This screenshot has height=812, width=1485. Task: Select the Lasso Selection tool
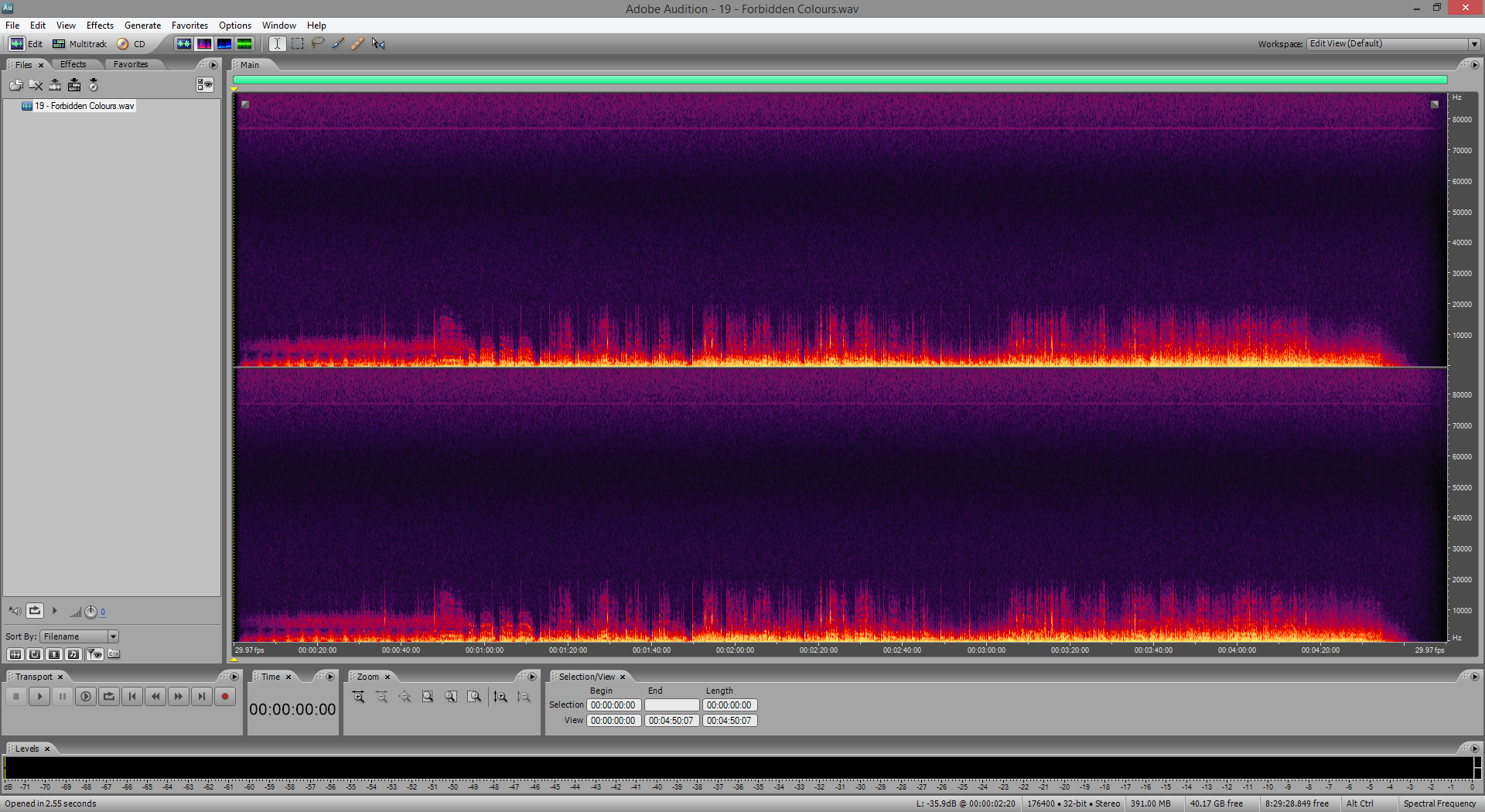pyautogui.click(x=318, y=43)
